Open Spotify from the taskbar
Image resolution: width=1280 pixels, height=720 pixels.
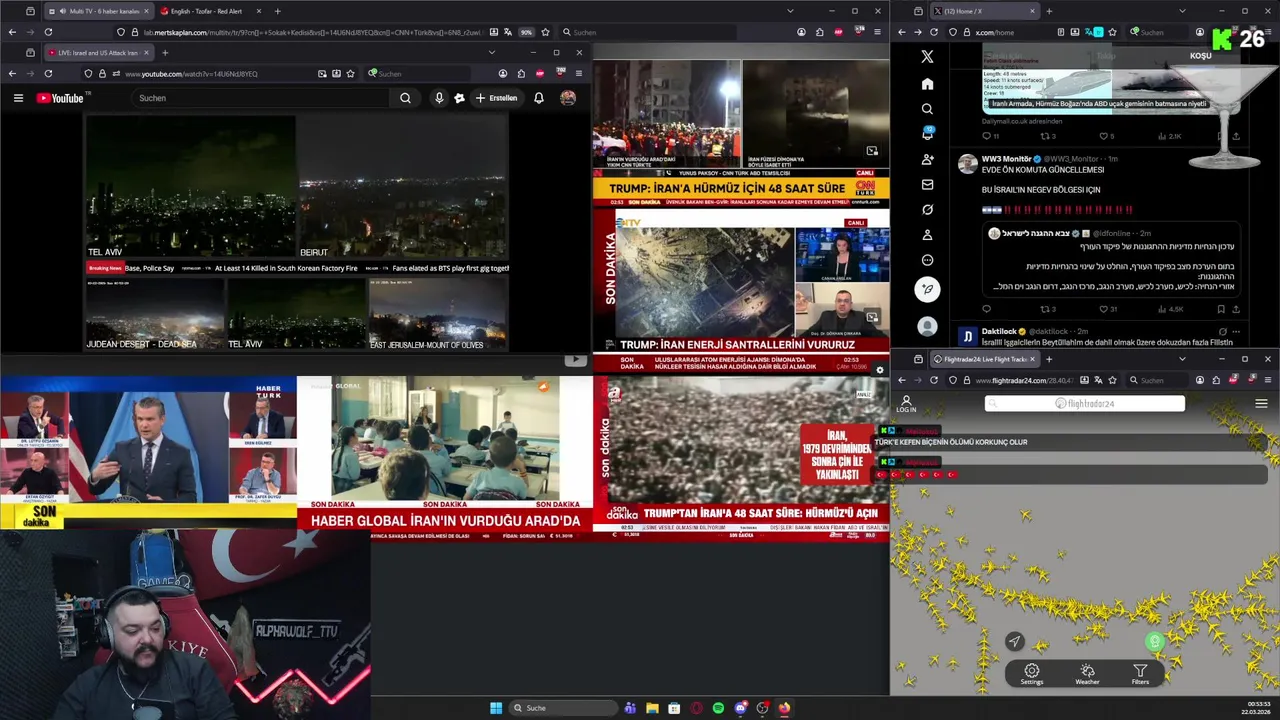pyautogui.click(x=718, y=708)
